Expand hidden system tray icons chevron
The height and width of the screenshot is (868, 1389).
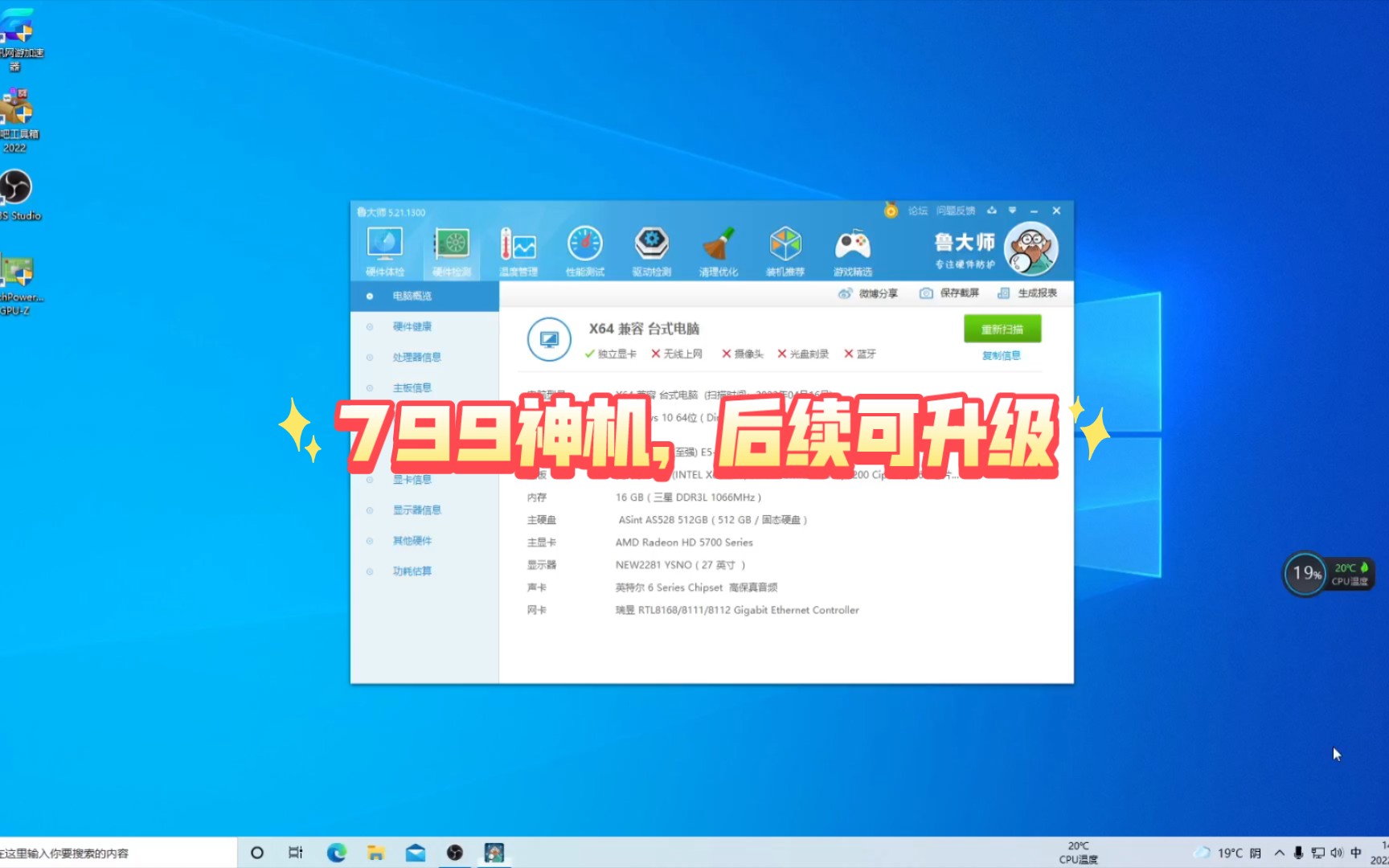pyautogui.click(x=1280, y=853)
